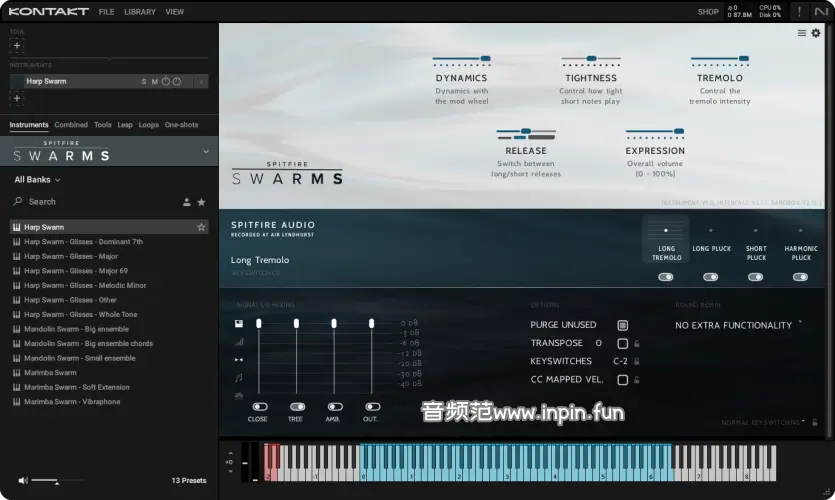Filter presets by favorites star
This screenshot has height=500, width=835.
click(x=201, y=202)
